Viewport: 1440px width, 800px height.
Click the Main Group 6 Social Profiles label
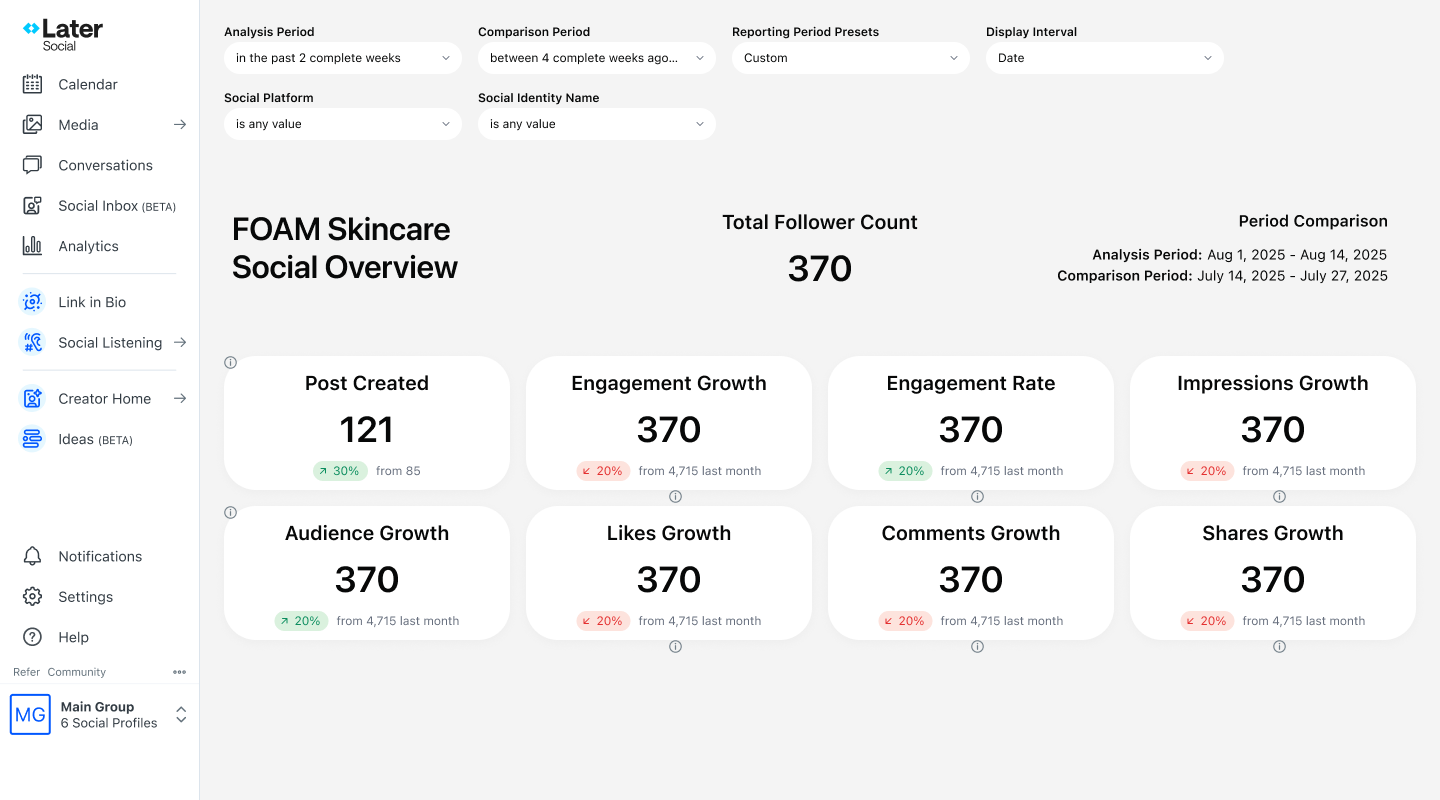coord(109,715)
